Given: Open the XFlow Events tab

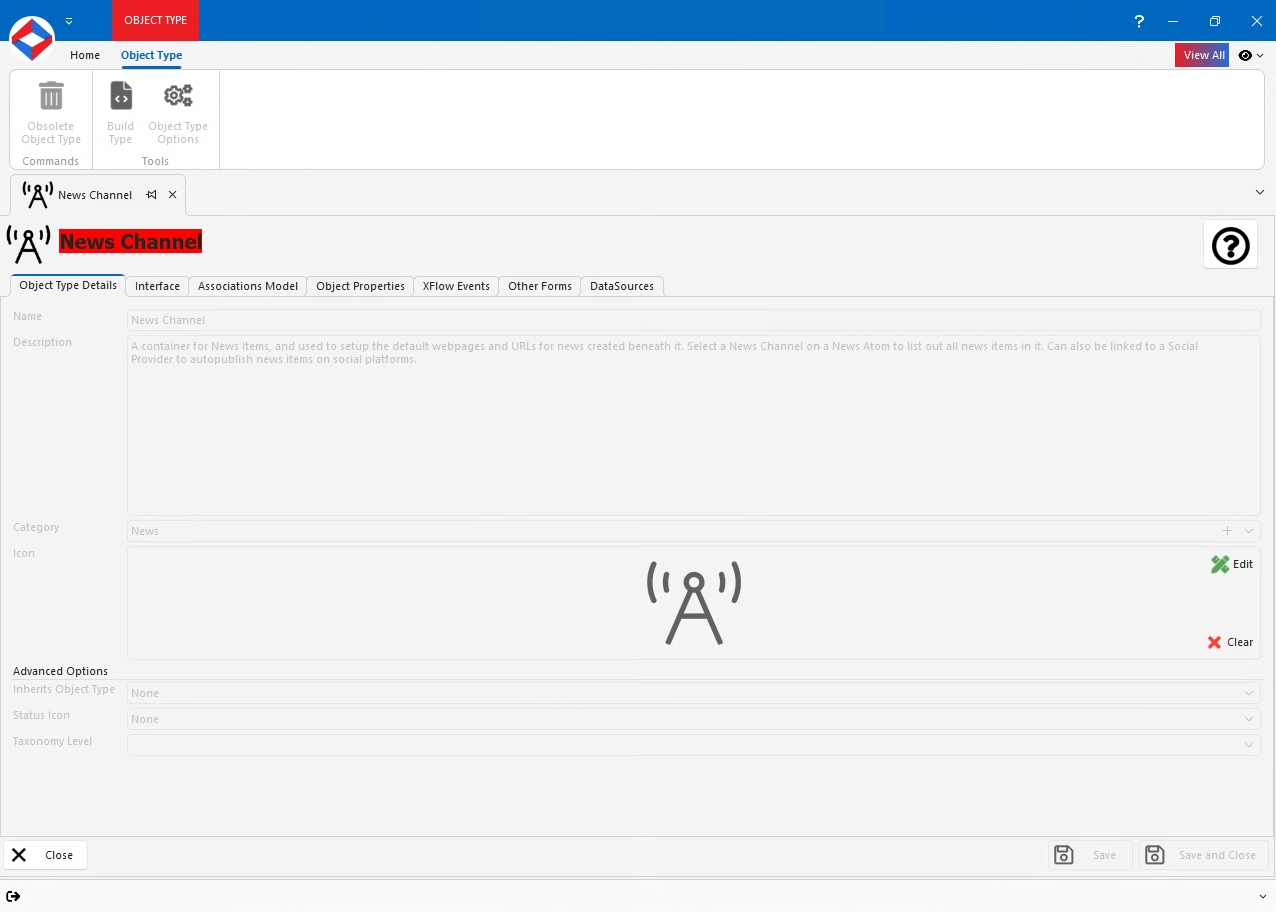Looking at the screenshot, I should pyautogui.click(x=455, y=286).
